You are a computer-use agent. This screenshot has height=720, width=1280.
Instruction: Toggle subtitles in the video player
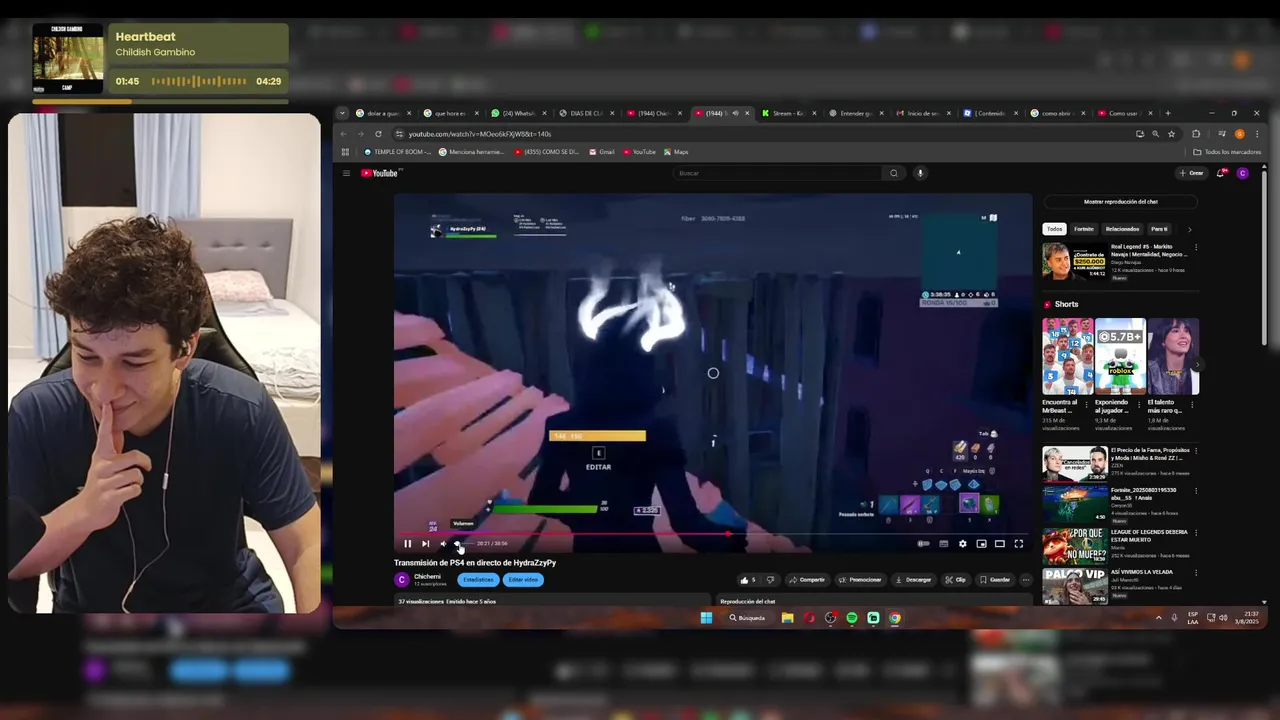(943, 544)
